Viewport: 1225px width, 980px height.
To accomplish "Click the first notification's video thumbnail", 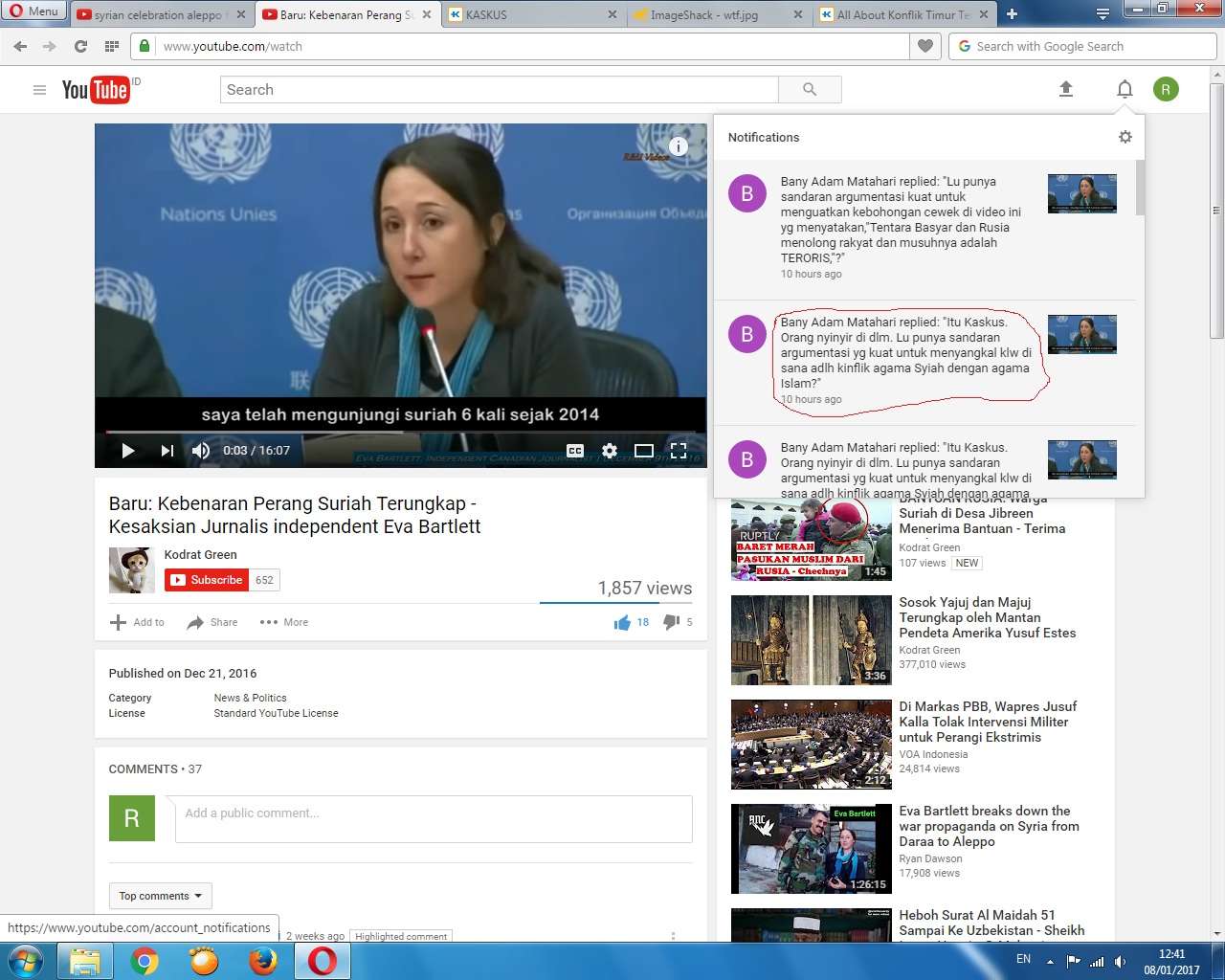I will coord(1082,193).
